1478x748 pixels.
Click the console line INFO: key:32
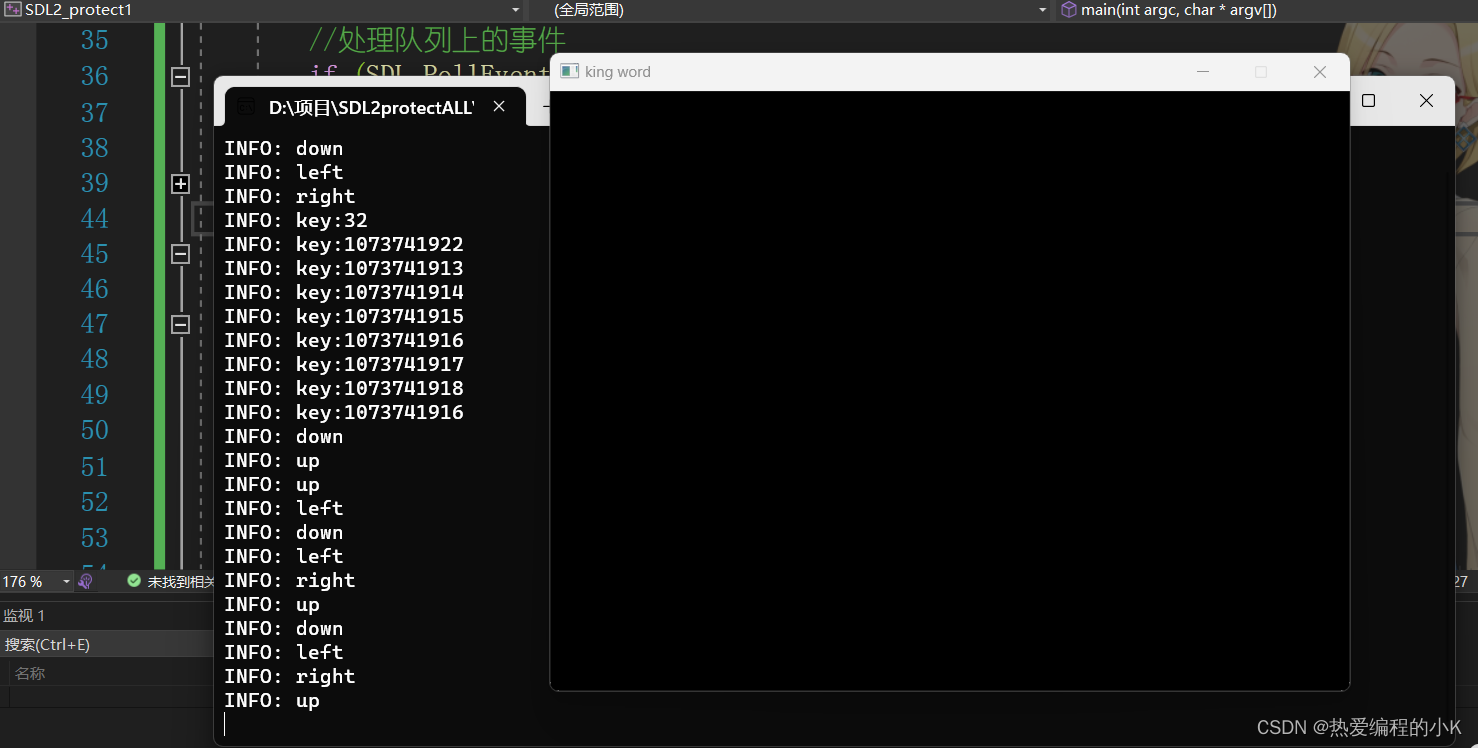[x=296, y=221]
